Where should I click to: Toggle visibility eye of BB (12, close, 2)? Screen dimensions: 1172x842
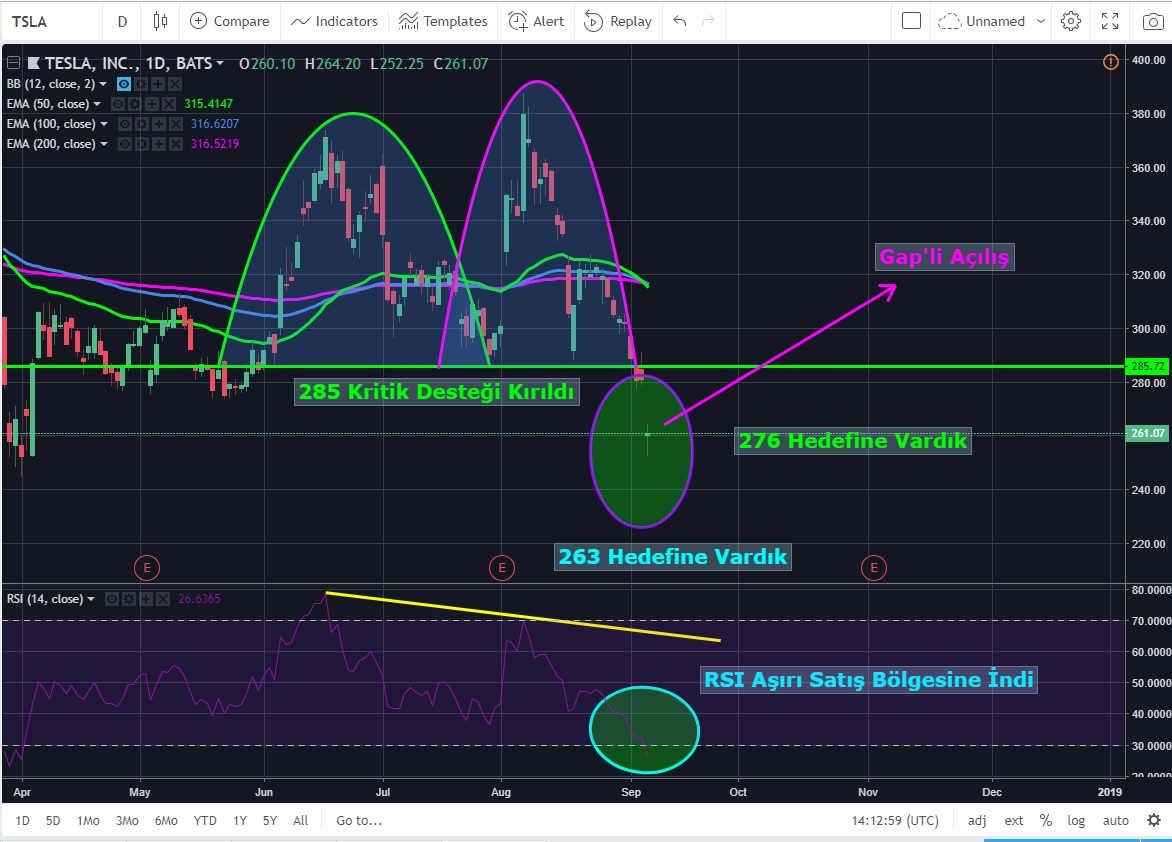click(125, 84)
